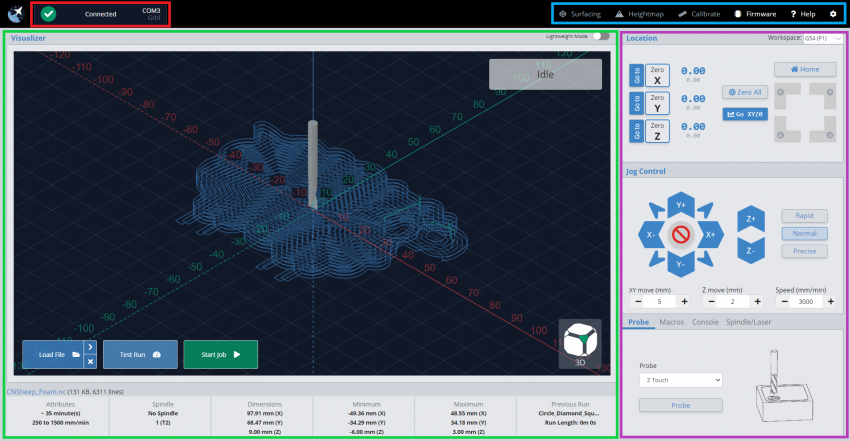Toggle Lightweight Mode switch
850x441 pixels.
click(x=600, y=36)
